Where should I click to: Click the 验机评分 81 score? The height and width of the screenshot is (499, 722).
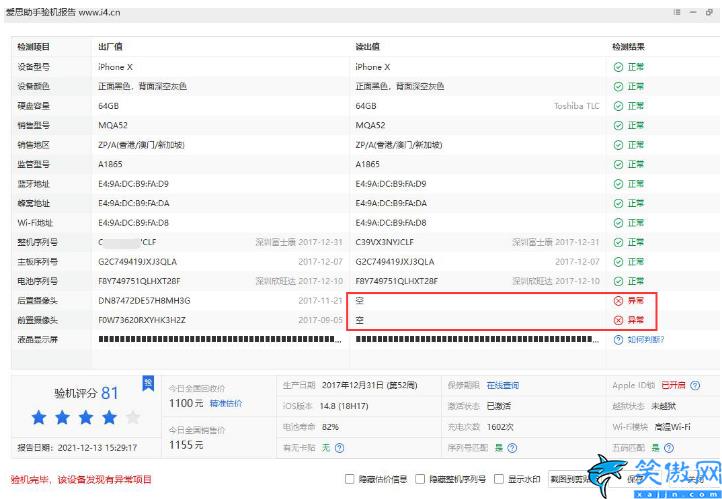coord(87,393)
